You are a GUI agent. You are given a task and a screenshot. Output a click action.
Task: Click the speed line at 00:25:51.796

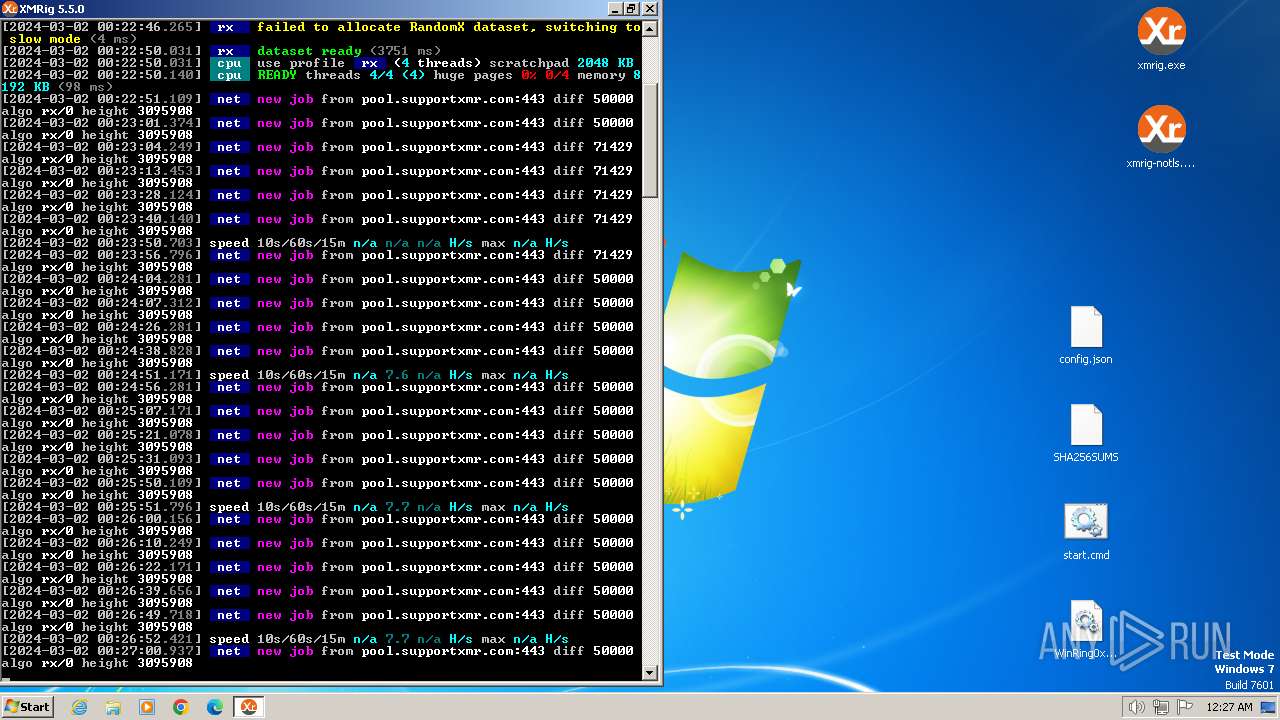[x=285, y=507]
